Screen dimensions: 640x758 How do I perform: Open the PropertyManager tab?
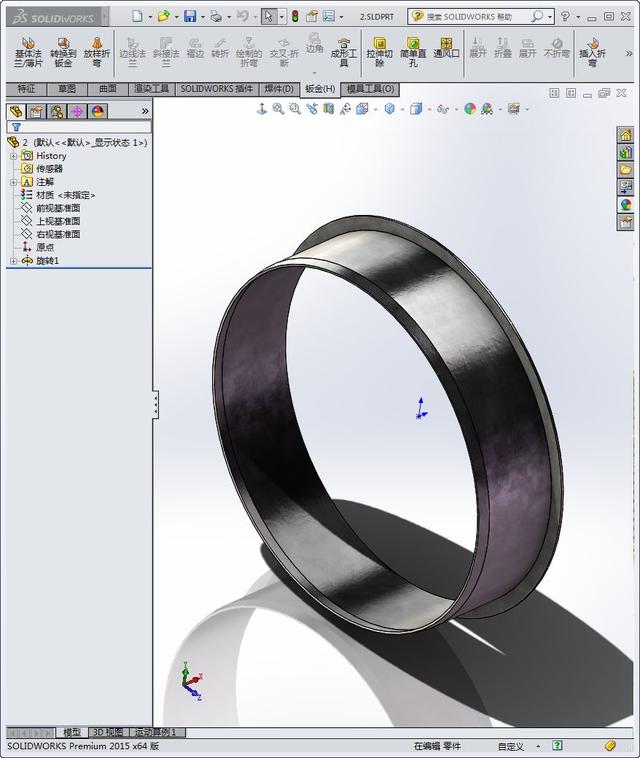(x=36, y=112)
